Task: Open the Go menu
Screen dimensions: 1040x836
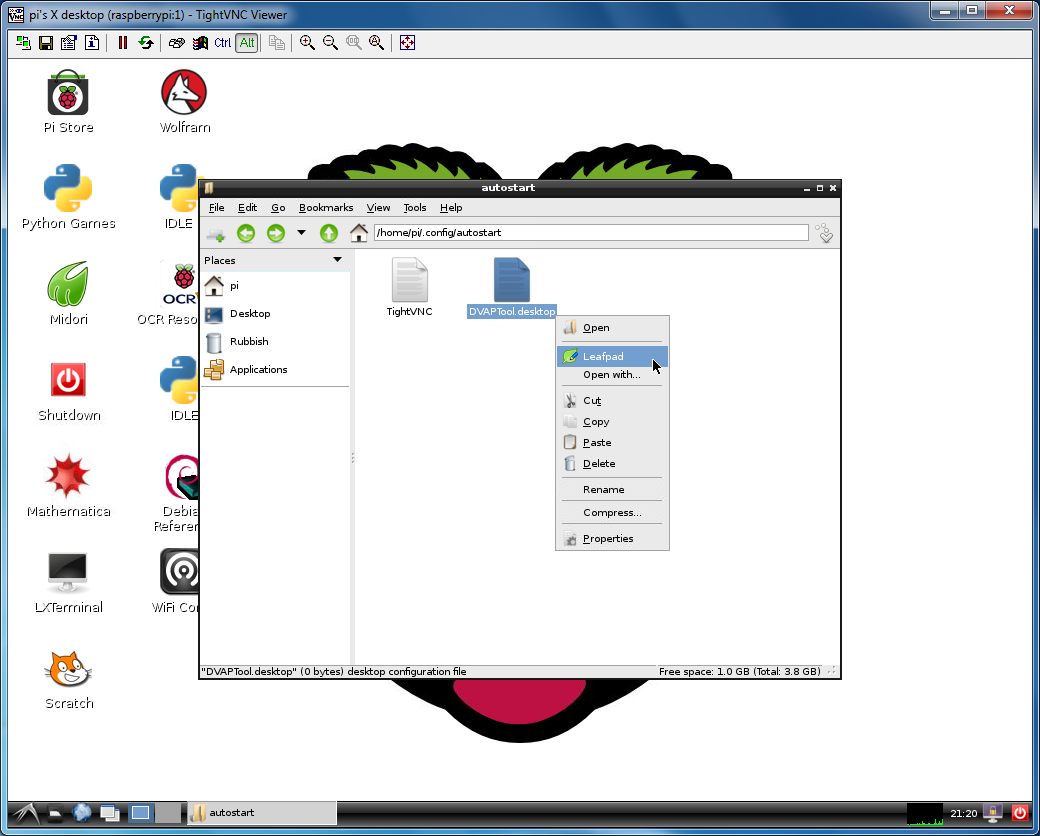Action: [x=278, y=208]
